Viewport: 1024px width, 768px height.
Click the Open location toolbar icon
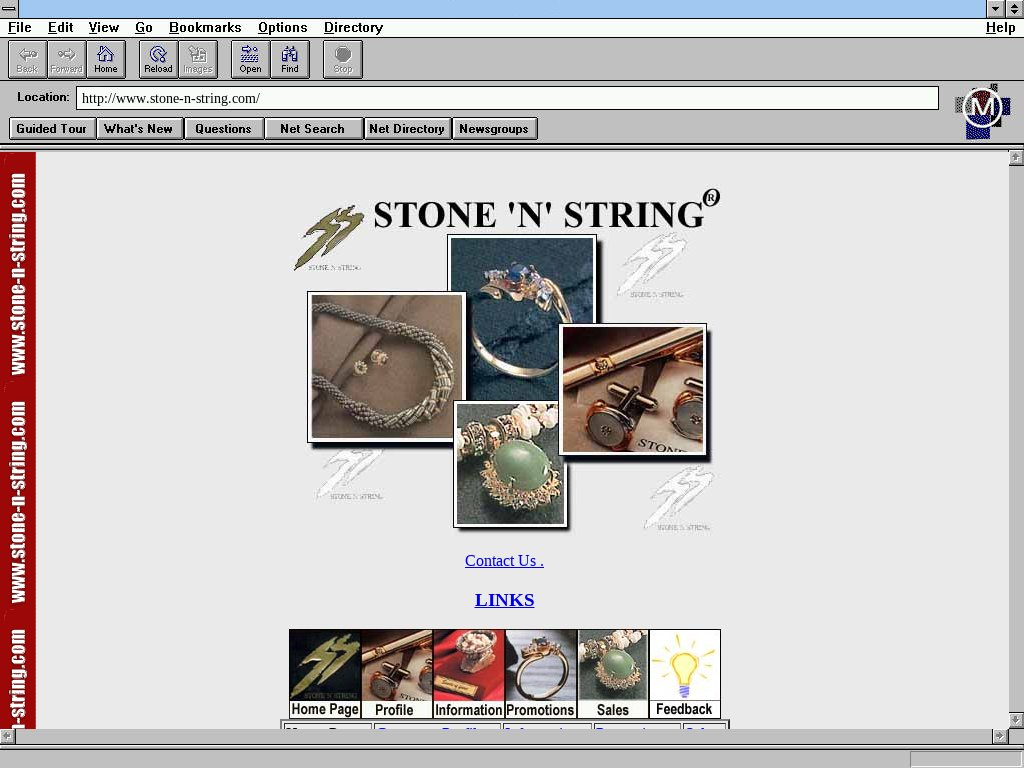(x=250, y=59)
